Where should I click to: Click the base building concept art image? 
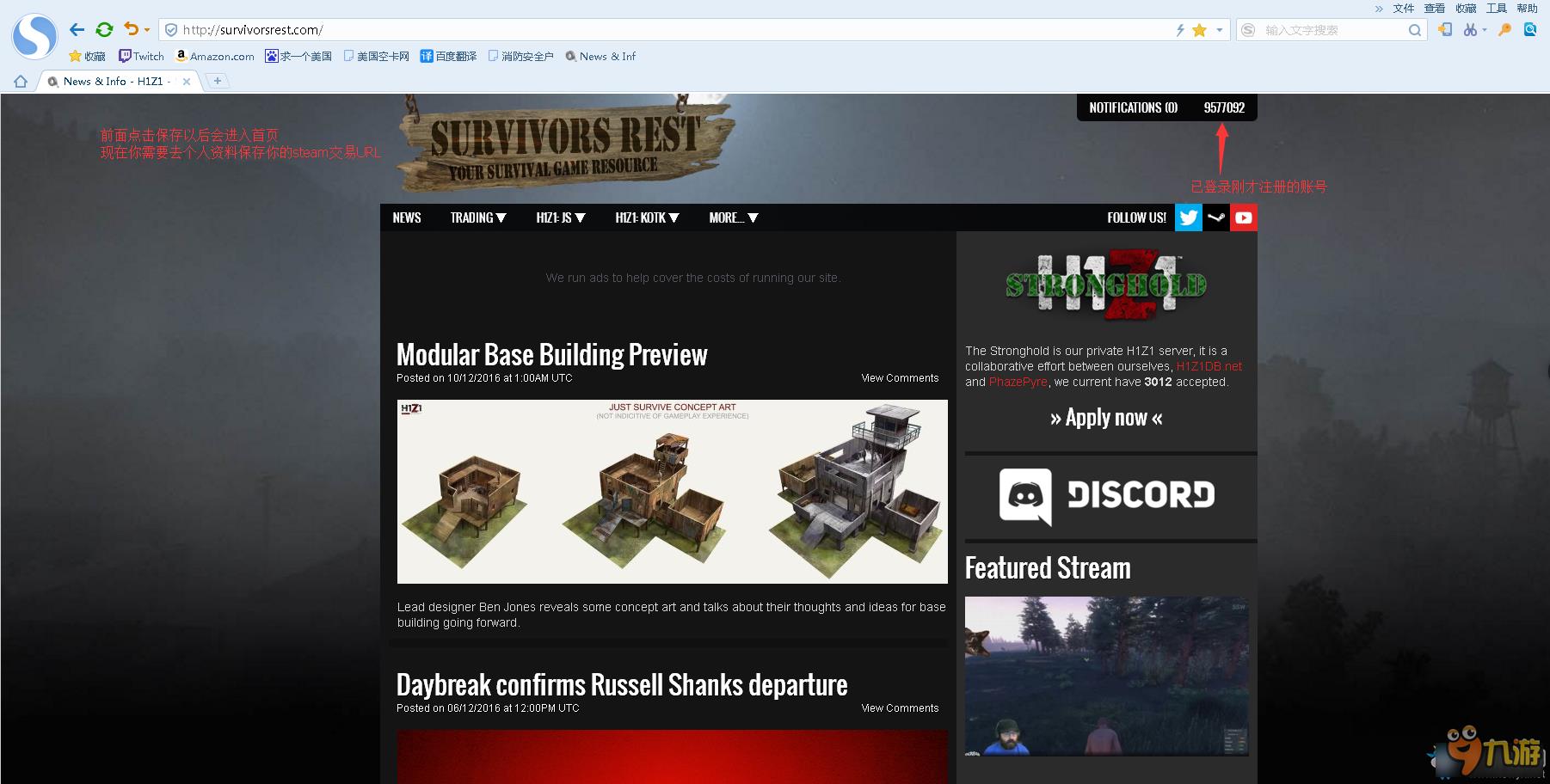click(673, 492)
